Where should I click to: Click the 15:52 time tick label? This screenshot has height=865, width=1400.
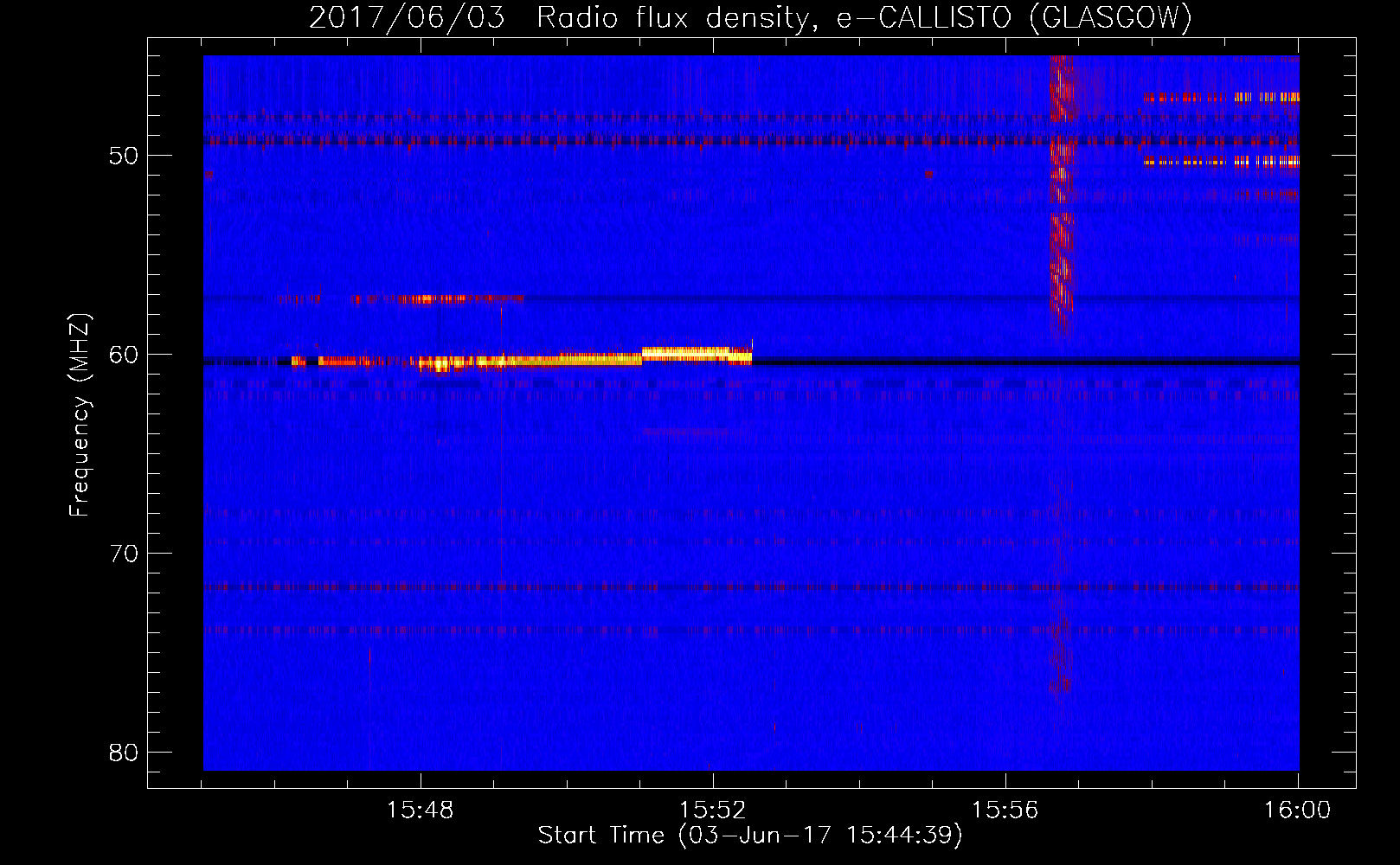(x=713, y=811)
